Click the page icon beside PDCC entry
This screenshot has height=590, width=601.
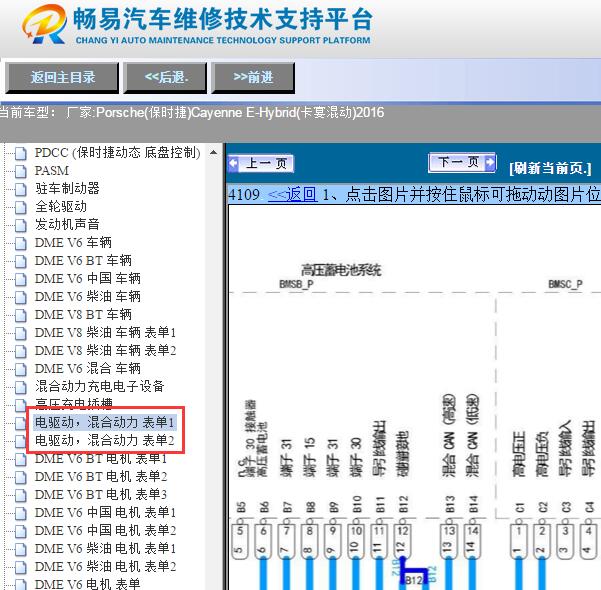(x=21, y=154)
